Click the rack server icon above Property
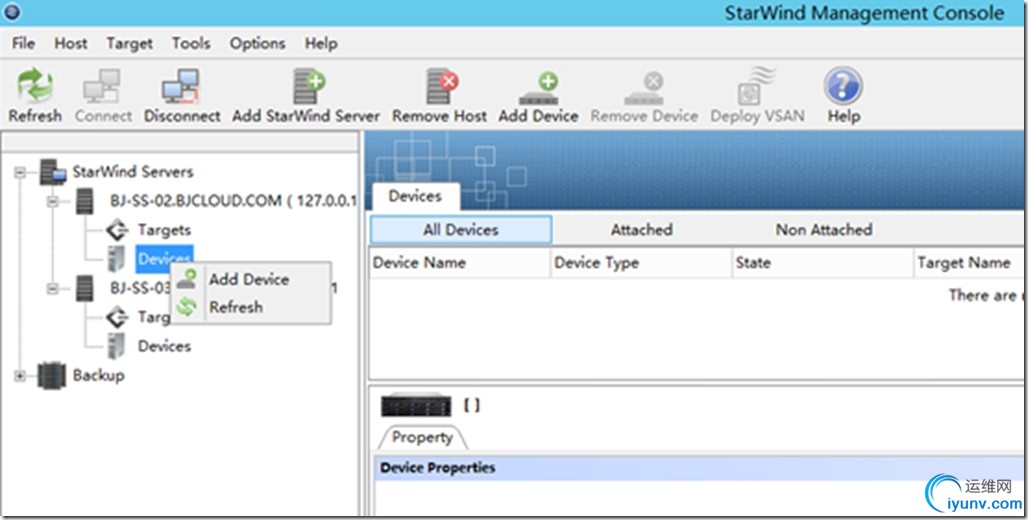This screenshot has height=520, width=1028. [x=416, y=405]
